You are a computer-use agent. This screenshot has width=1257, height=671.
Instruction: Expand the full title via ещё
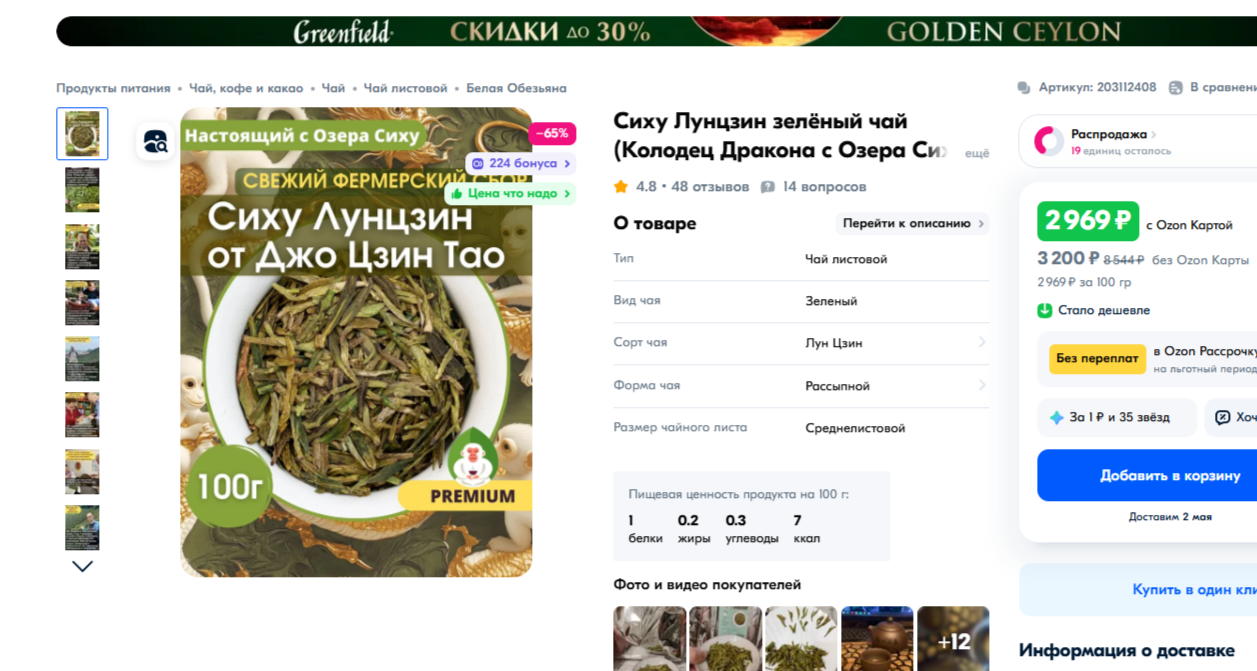(976, 153)
